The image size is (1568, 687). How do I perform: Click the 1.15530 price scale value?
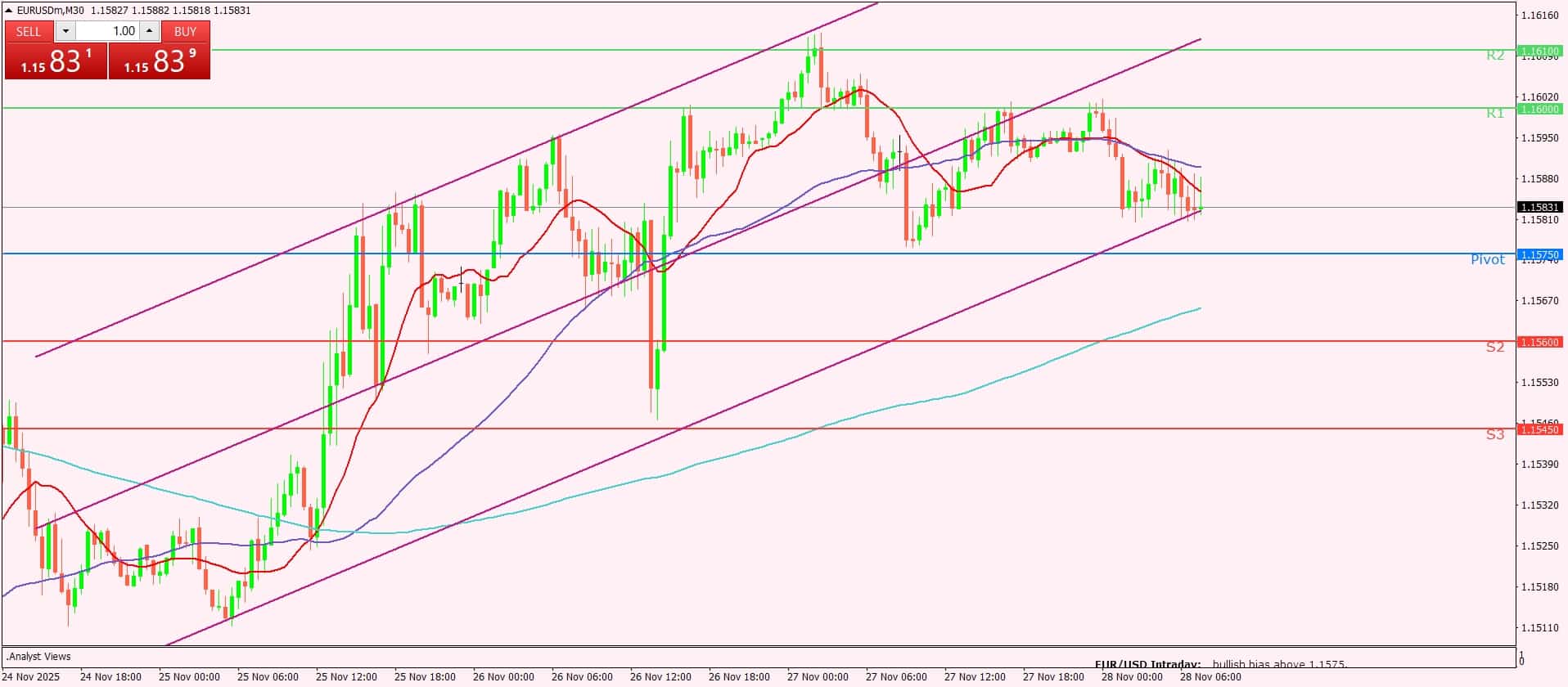(x=1539, y=383)
